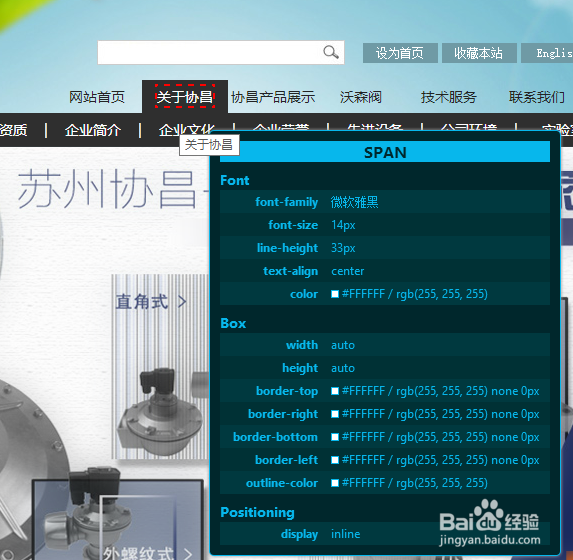This screenshot has height=560, width=573.
Task: Open the 外螺纹式 product link
Action: click(138, 553)
